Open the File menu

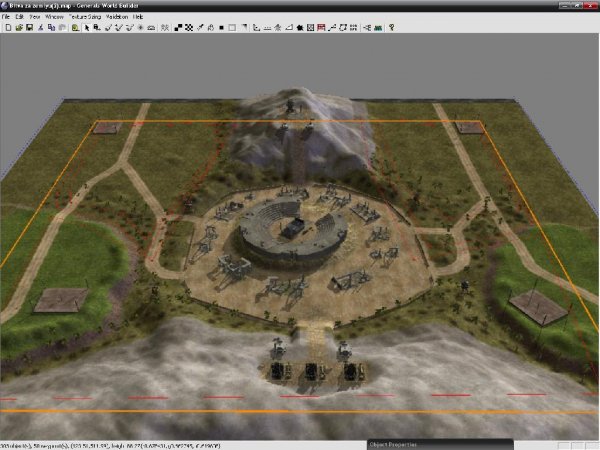click(6, 17)
